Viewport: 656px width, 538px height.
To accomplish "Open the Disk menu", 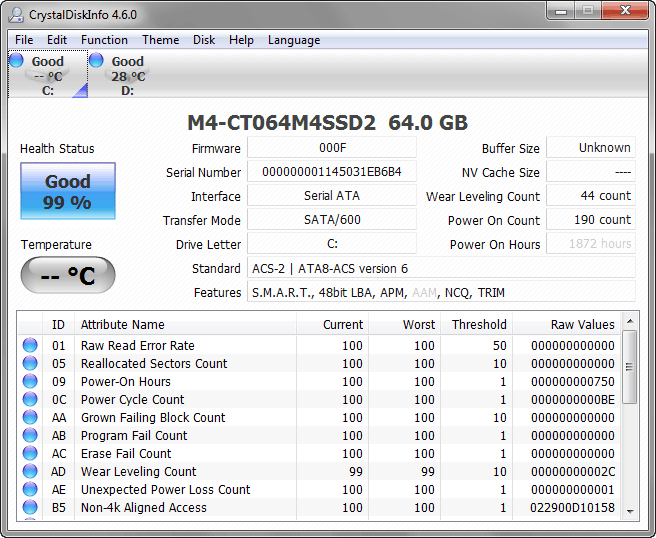I will 204,40.
